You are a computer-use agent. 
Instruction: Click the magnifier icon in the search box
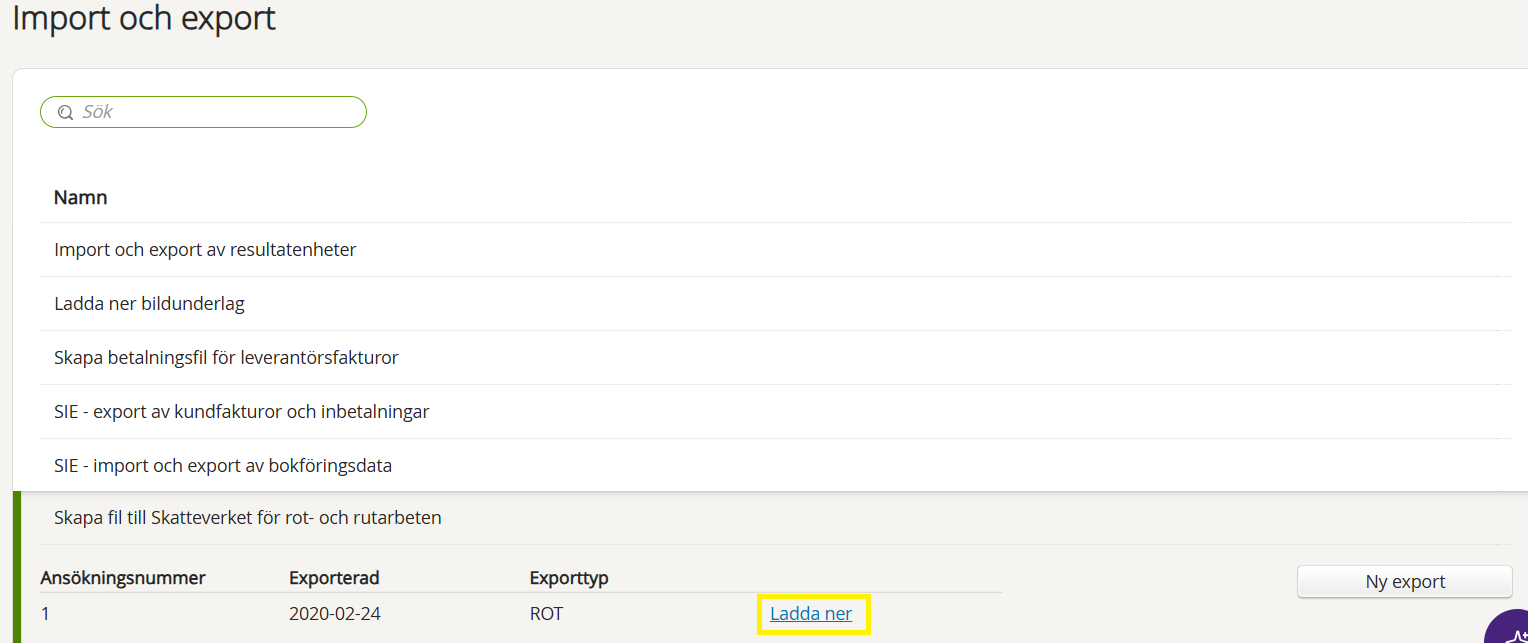(65, 113)
